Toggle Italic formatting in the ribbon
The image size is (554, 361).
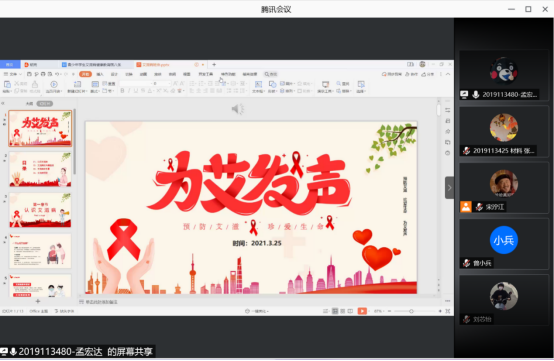(129, 91)
